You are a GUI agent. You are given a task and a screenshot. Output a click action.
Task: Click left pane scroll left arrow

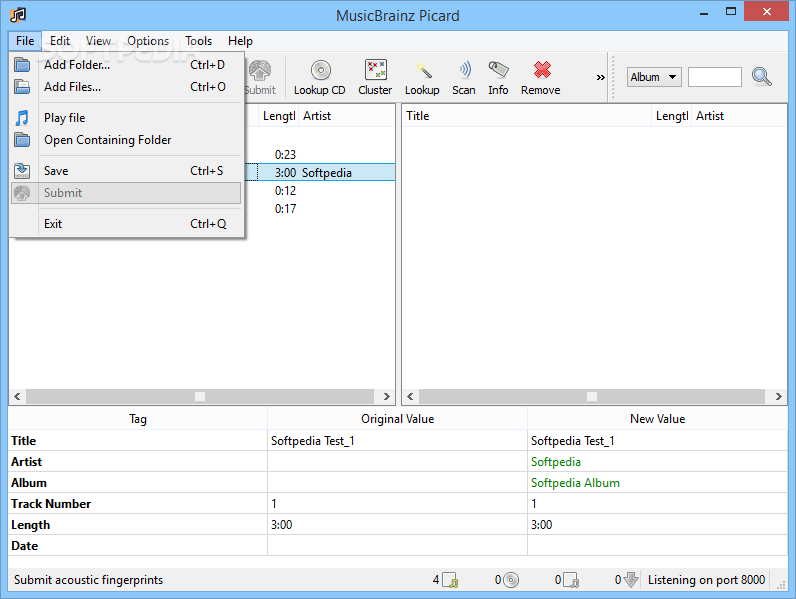(x=17, y=396)
